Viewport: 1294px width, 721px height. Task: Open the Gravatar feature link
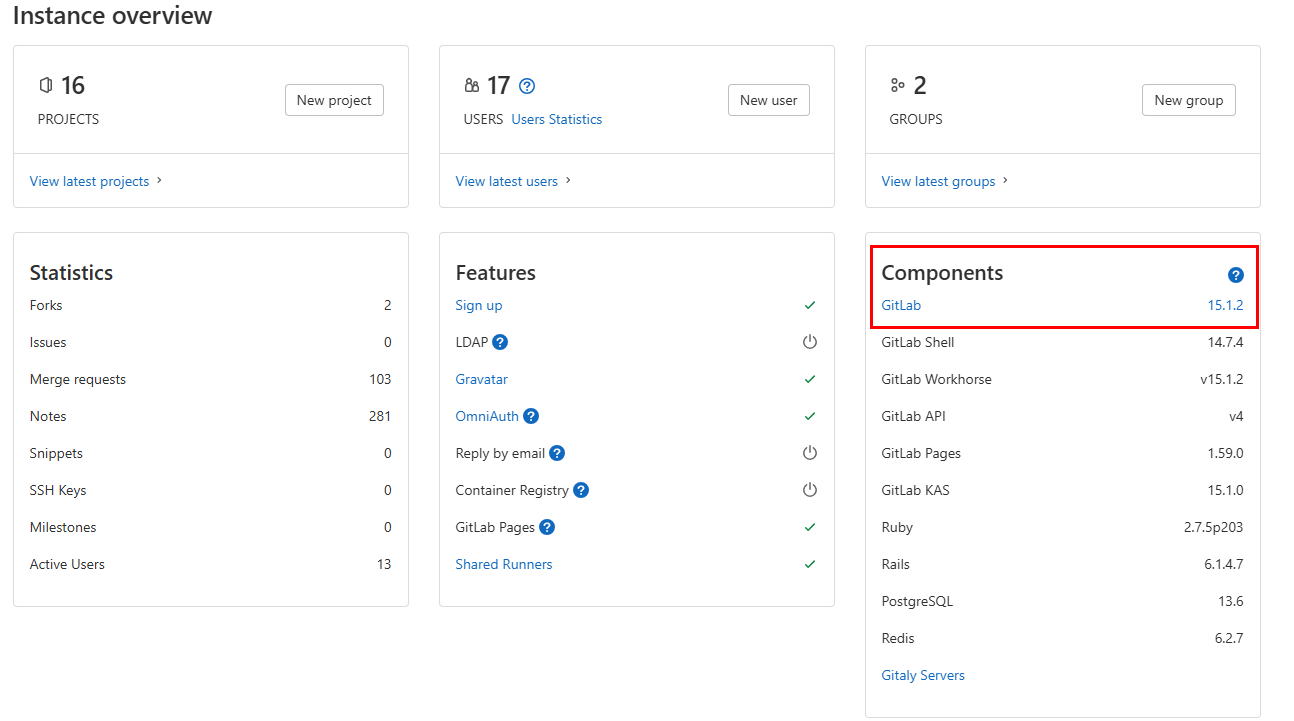pos(482,379)
